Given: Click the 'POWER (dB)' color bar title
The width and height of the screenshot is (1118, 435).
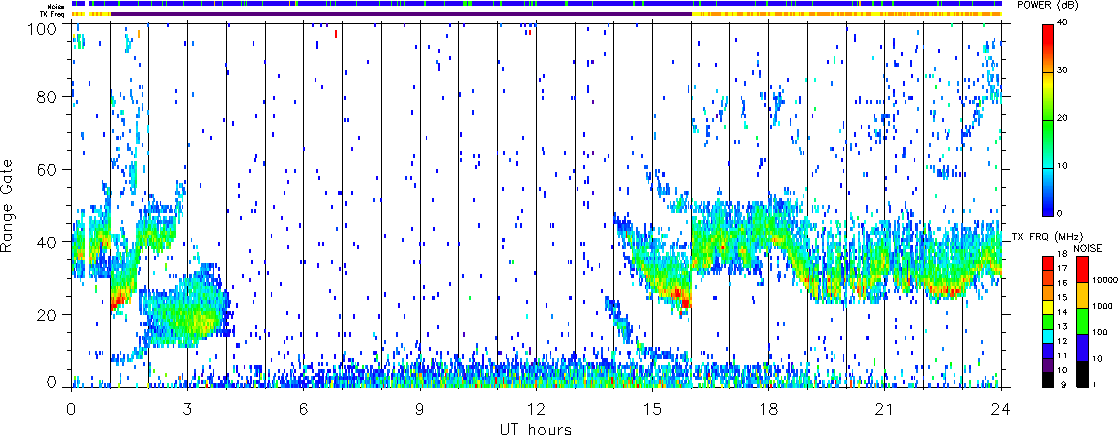Looking at the screenshot, I should pyautogui.click(x=1047, y=5).
